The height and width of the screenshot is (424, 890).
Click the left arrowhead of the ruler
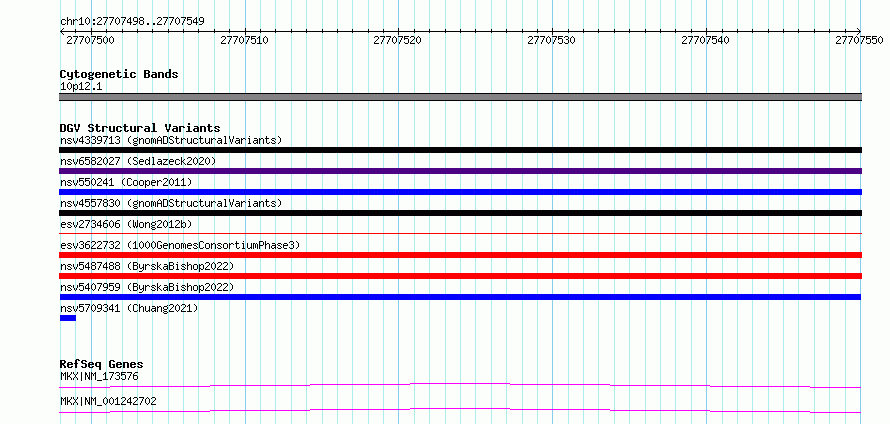[x=62, y=32]
